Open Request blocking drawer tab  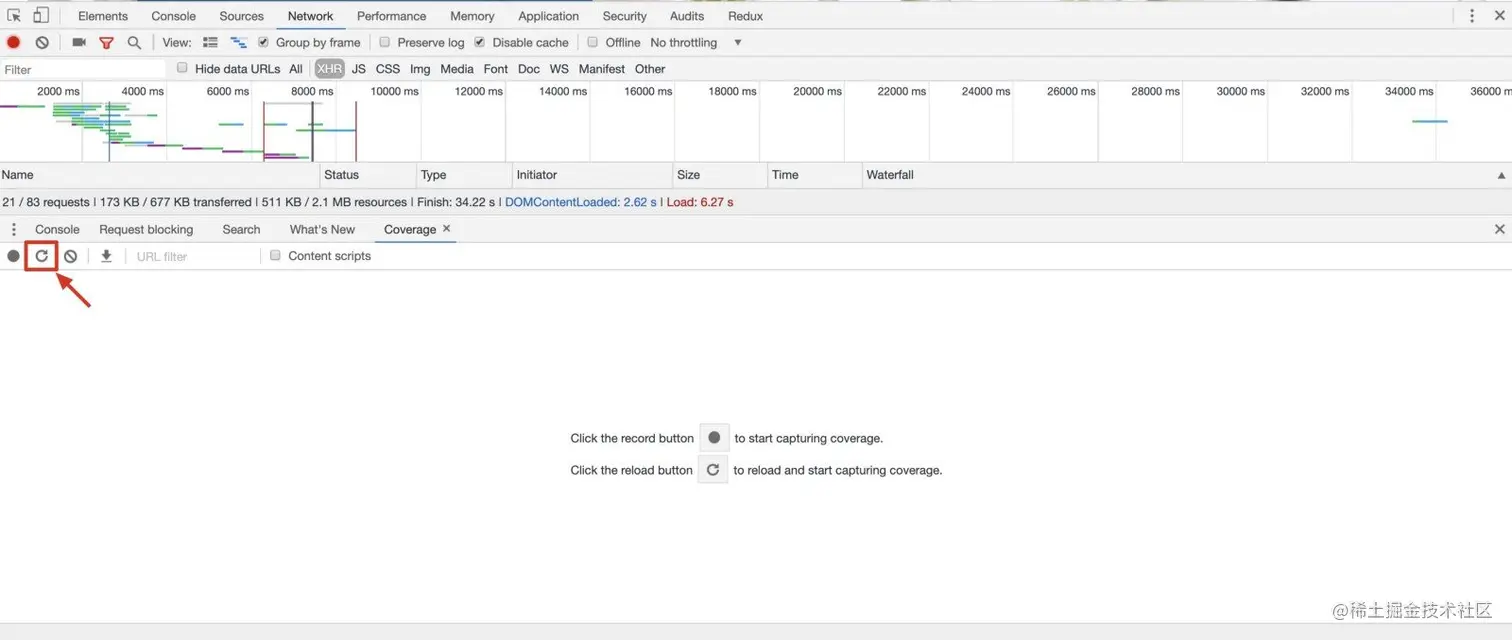point(146,229)
